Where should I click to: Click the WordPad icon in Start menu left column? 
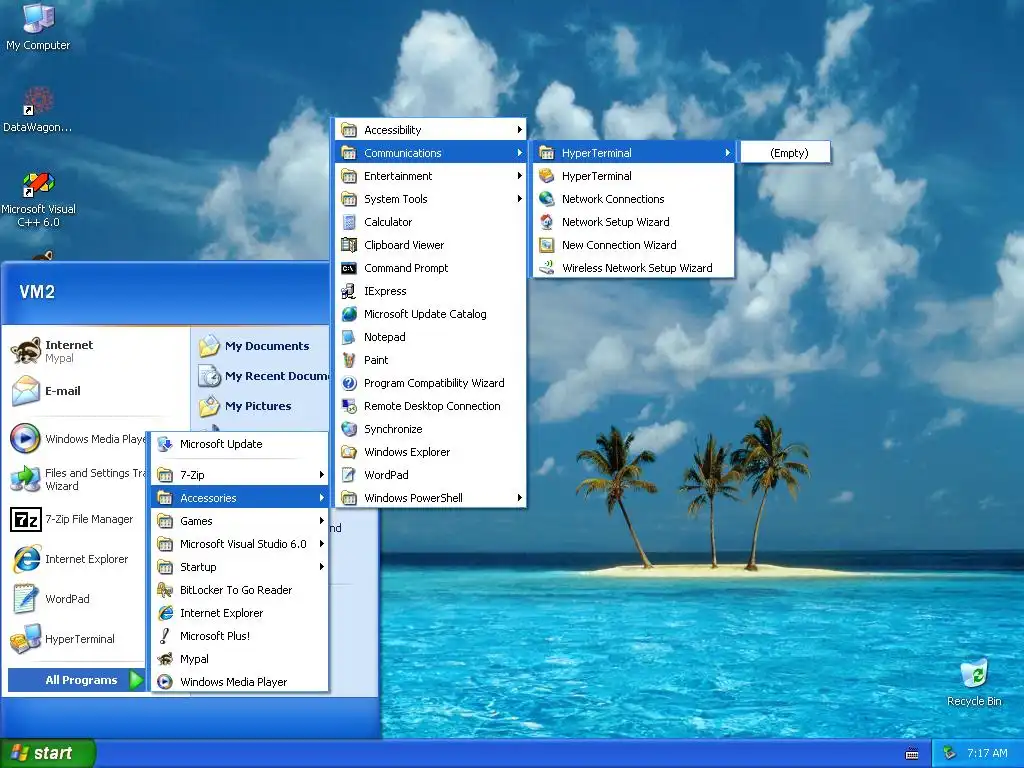coord(25,599)
